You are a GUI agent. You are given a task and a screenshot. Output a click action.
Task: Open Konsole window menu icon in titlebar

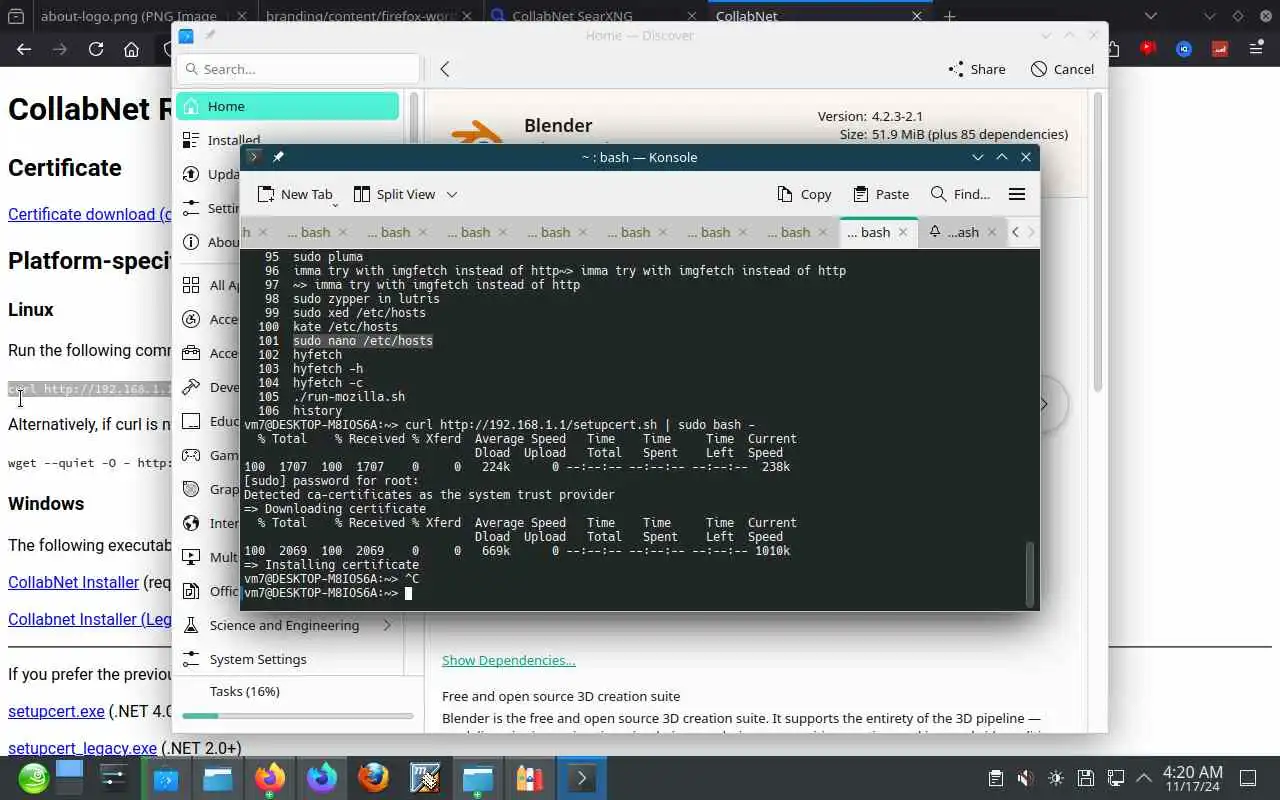tap(254, 157)
